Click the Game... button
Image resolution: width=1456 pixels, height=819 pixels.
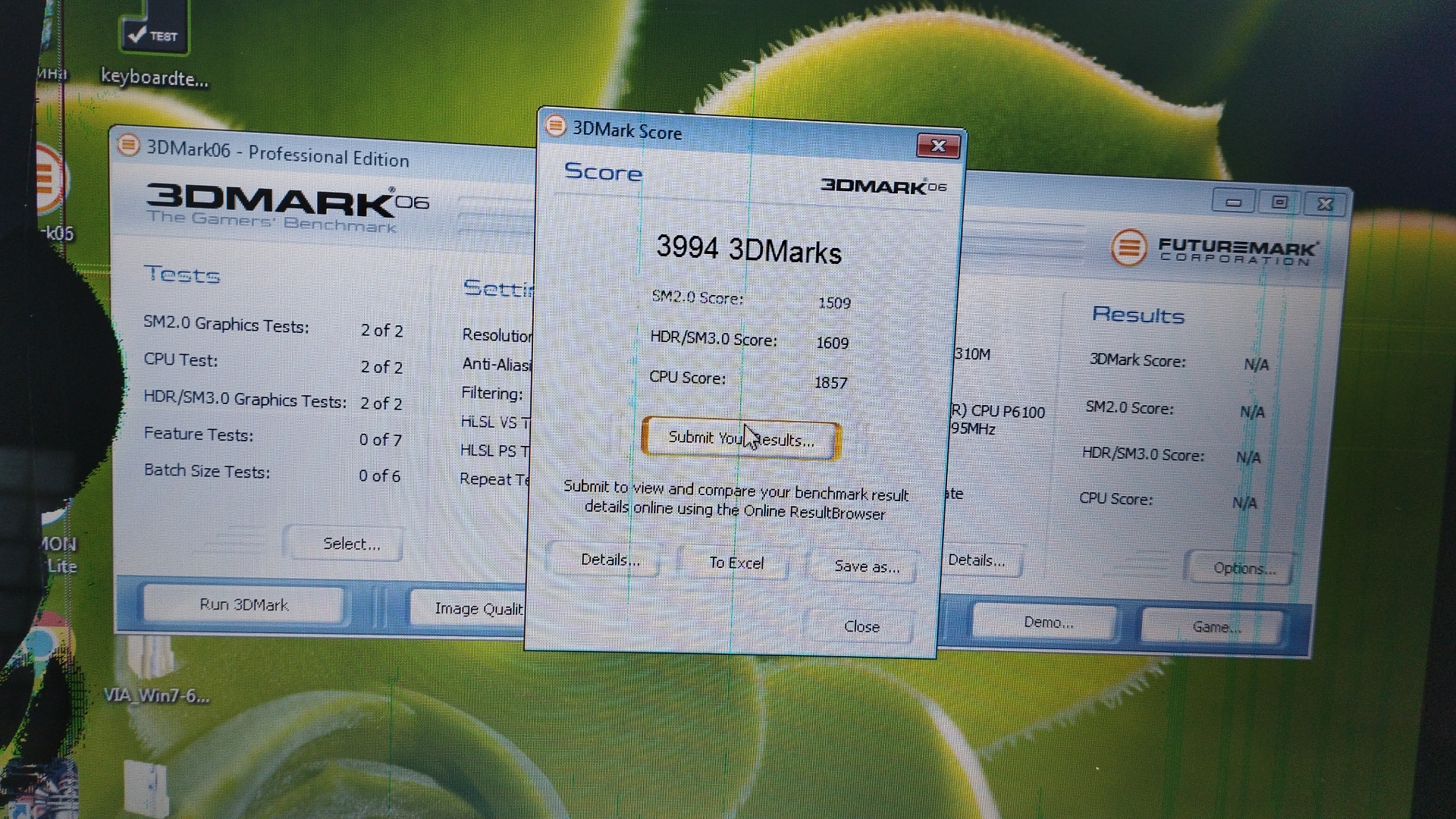click(x=1214, y=627)
